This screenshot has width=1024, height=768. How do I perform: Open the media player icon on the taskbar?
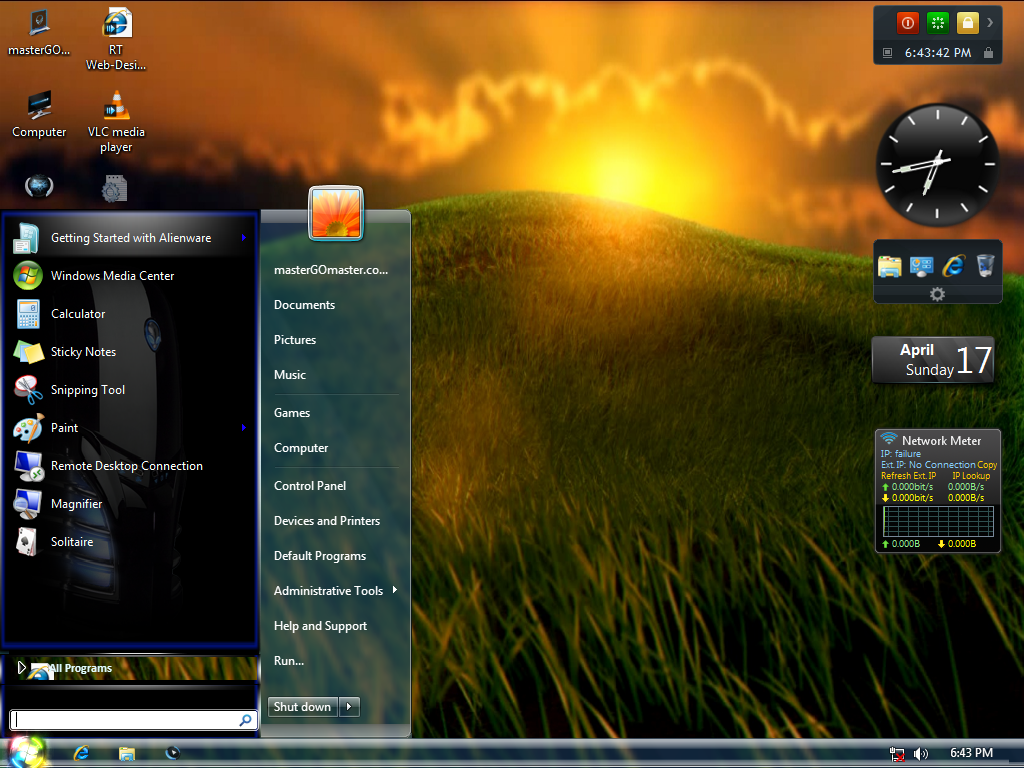[x=172, y=753]
